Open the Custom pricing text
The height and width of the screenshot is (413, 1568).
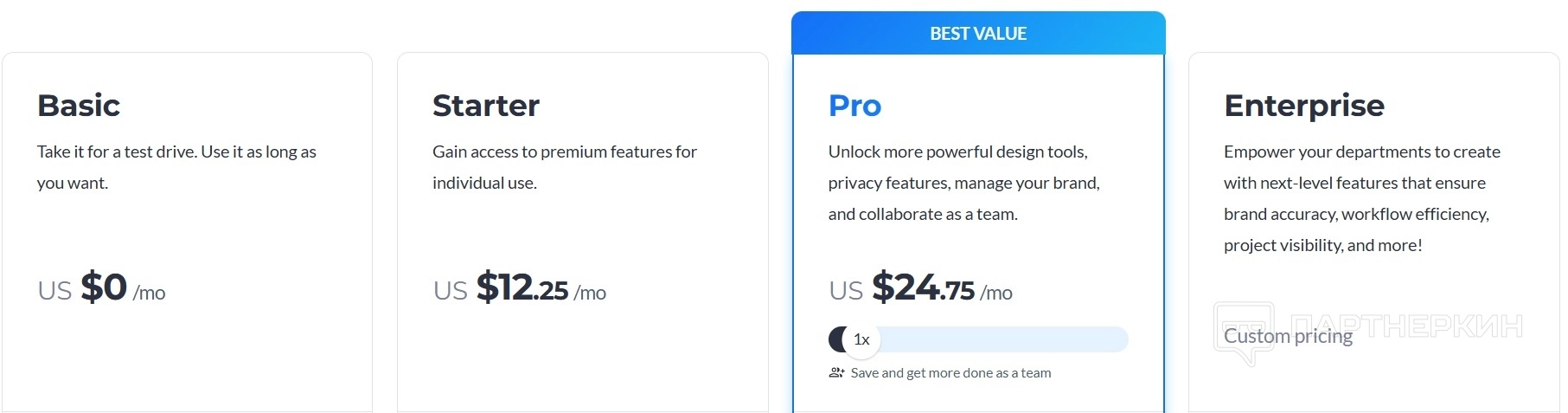click(1288, 336)
